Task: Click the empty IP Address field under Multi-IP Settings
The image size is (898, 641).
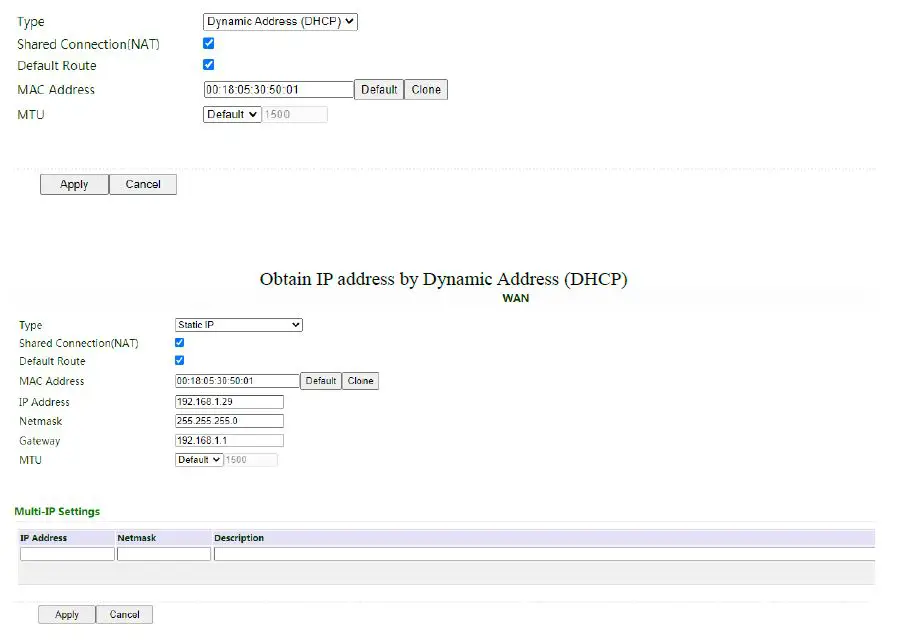Action: 66,553
